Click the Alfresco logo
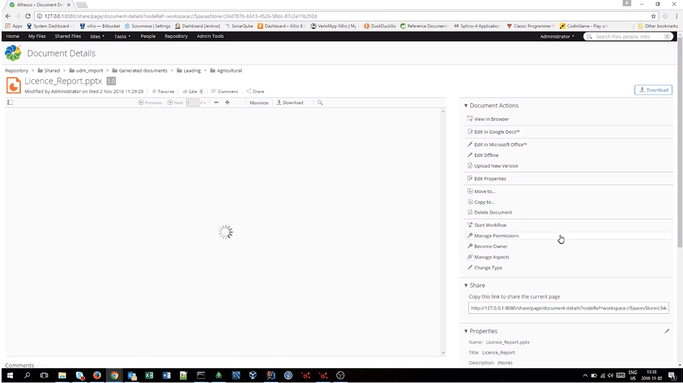The image size is (683, 383). (x=13, y=53)
